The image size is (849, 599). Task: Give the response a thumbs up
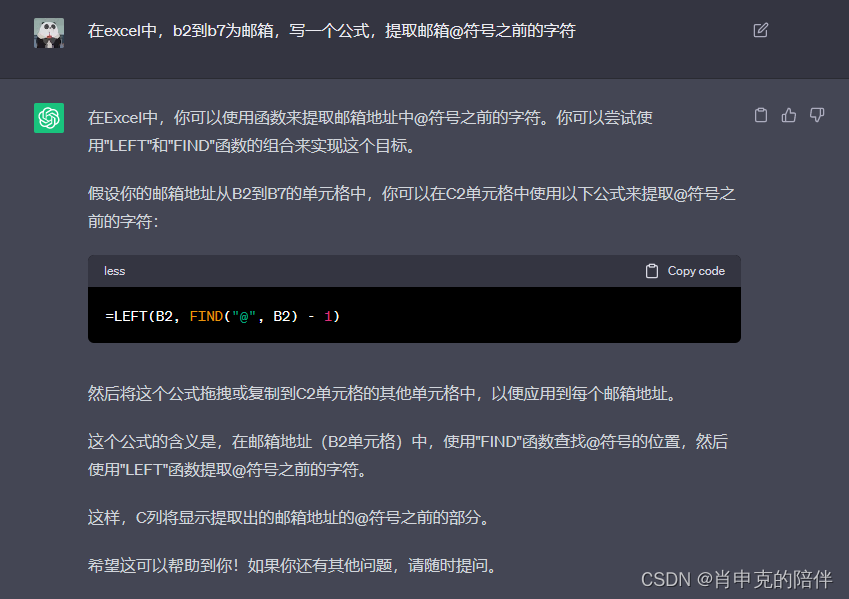click(x=789, y=115)
